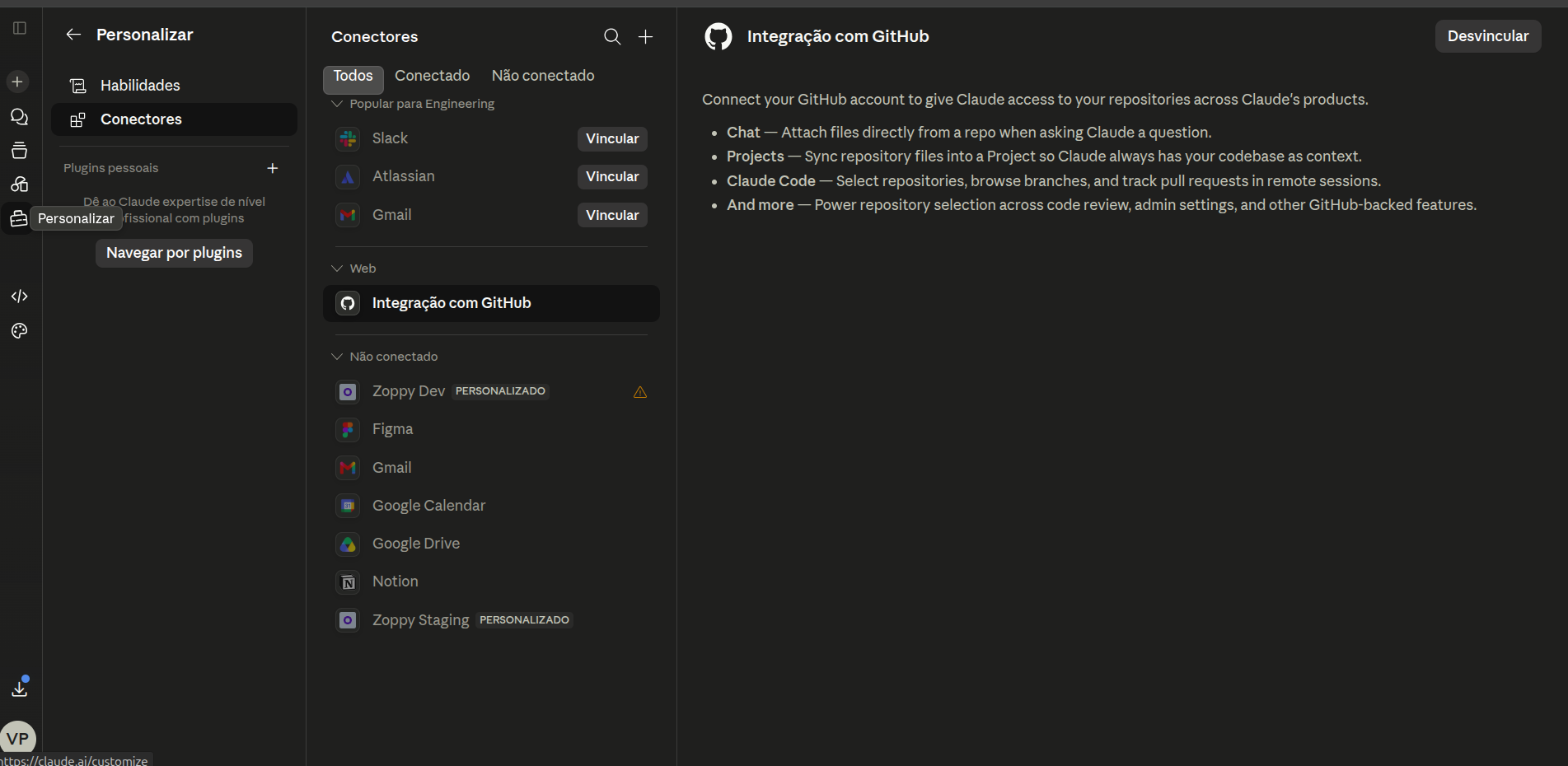The image size is (1568, 766).
Task: Click Vincular next to Atlassian
Action: (612, 176)
